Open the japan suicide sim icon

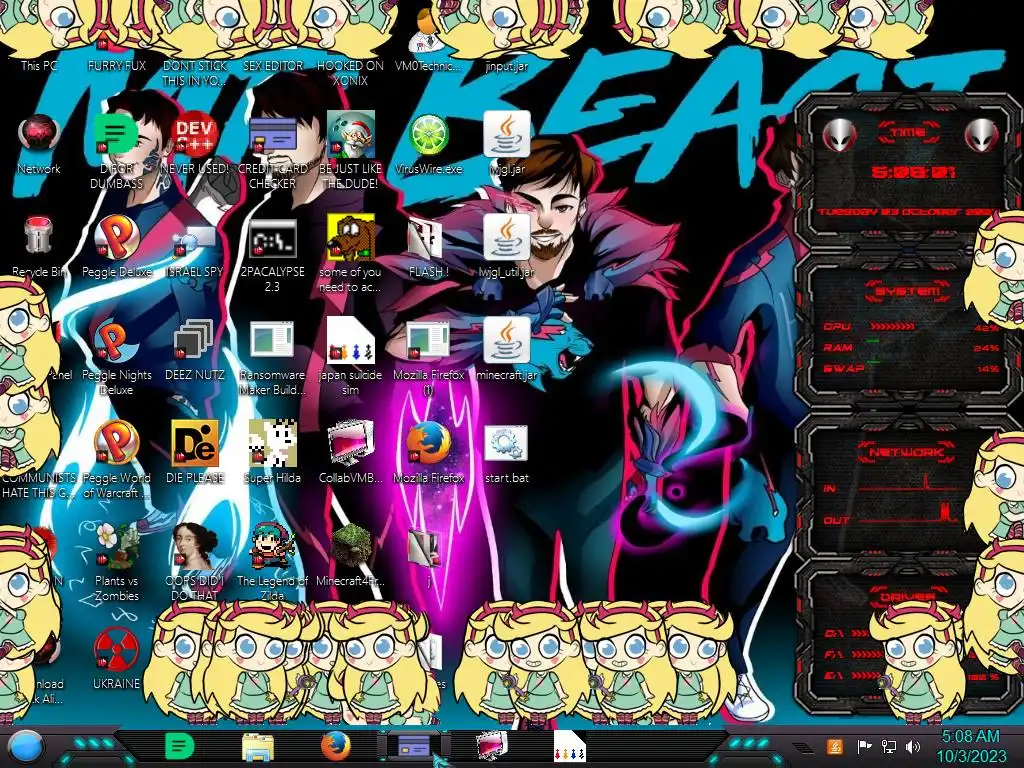tap(350, 358)
